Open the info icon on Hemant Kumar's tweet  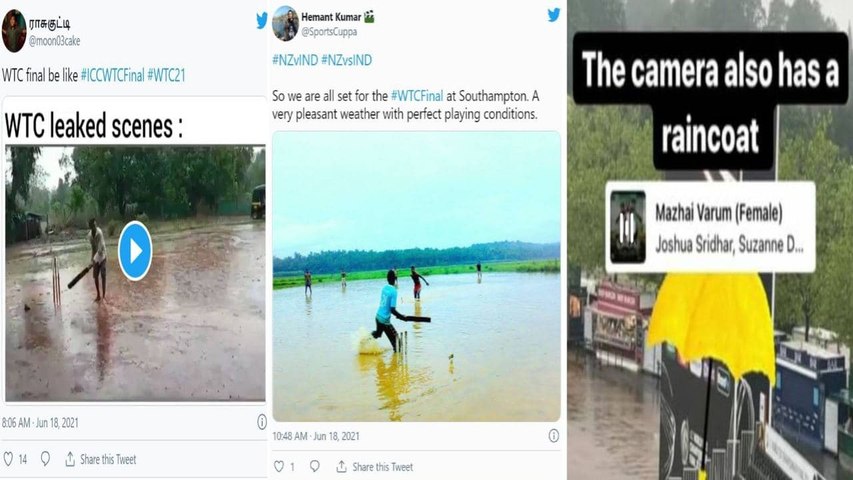coord(553,436)
